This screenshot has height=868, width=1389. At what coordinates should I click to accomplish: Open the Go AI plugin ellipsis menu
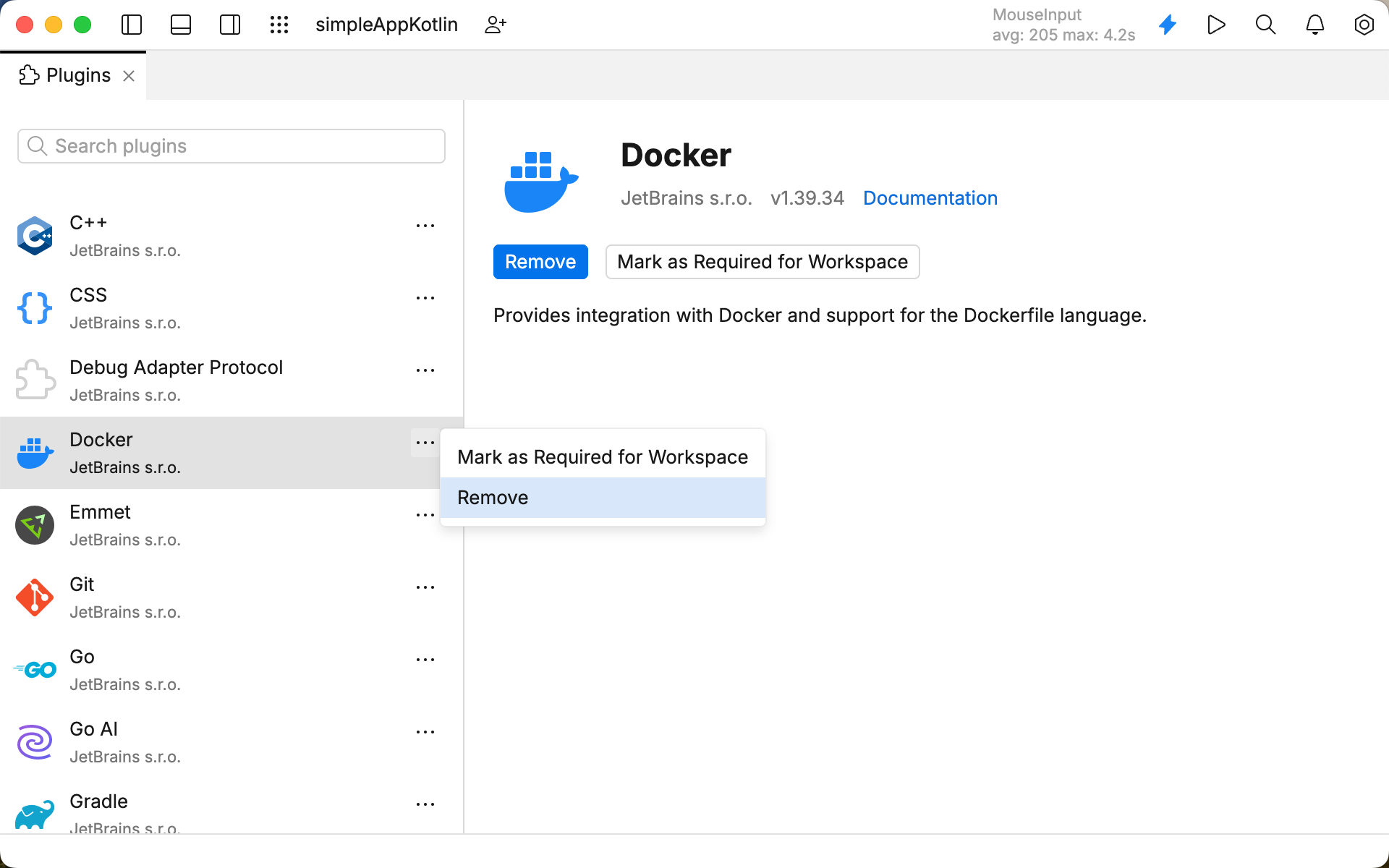click(x=425, y=732)
